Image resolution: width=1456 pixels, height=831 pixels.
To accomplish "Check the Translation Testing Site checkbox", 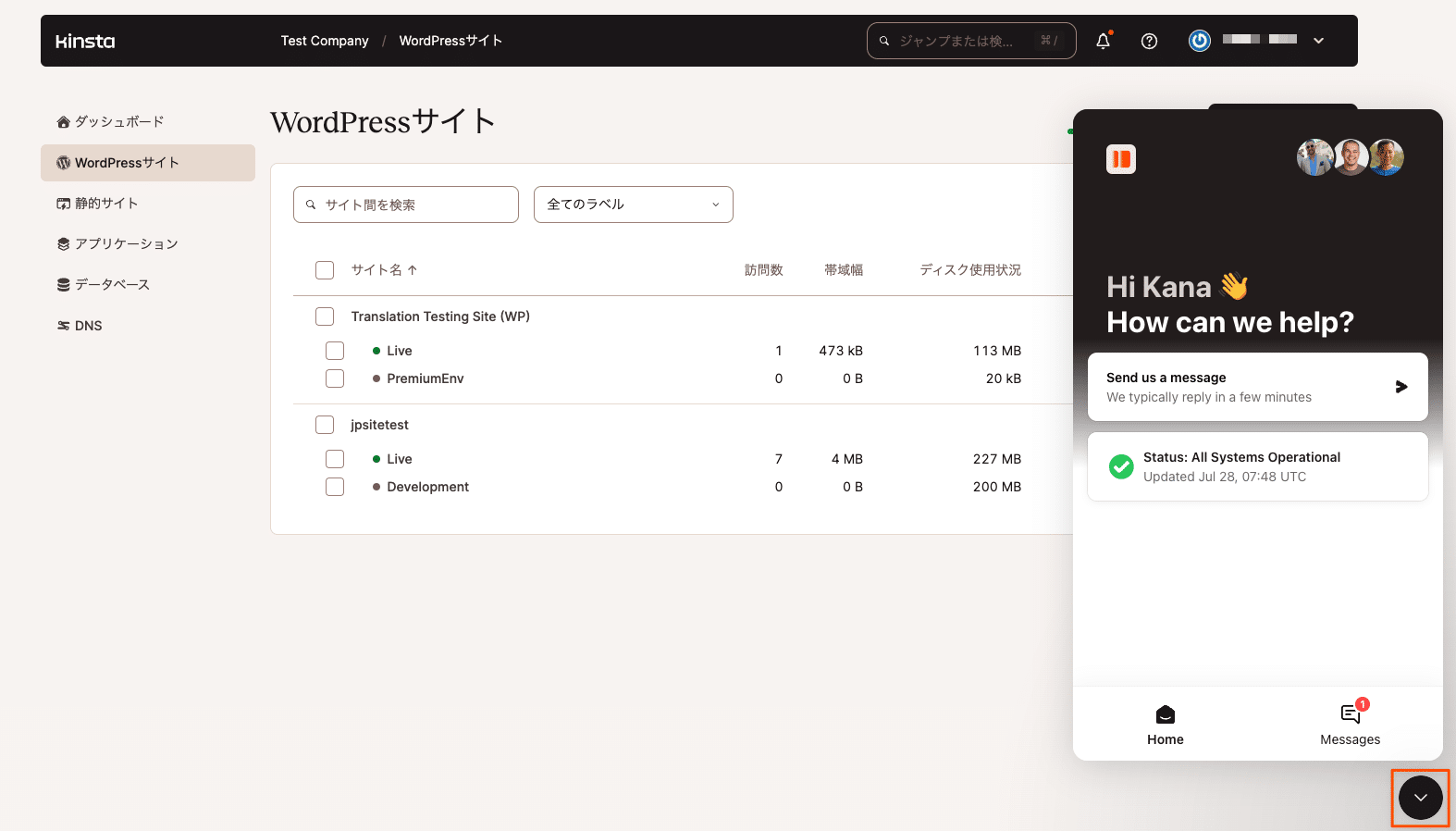I will [x=325, y=316].
